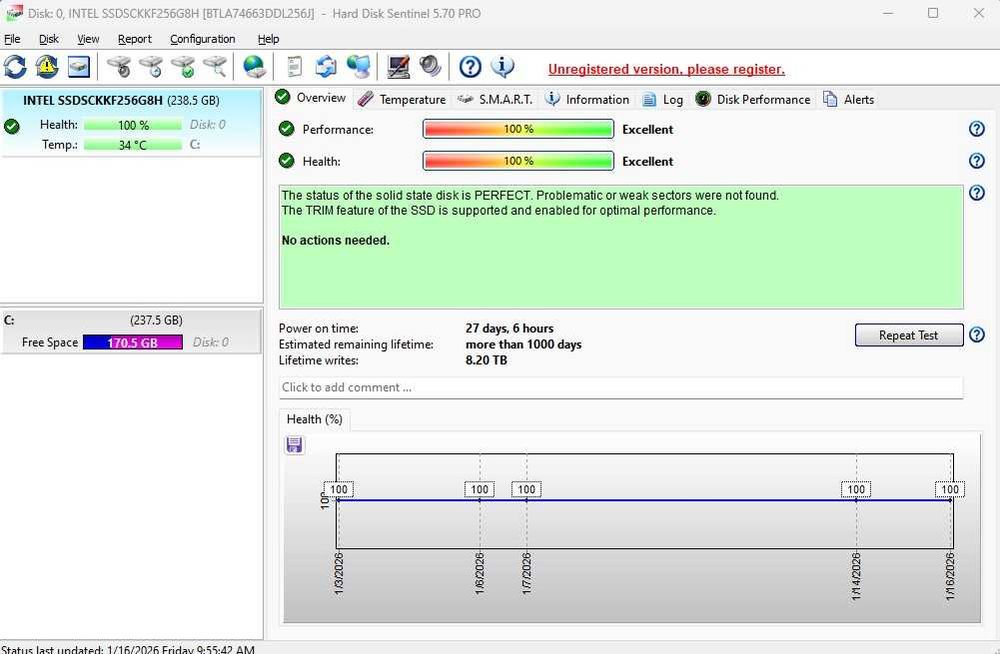Click the speaker sound toolbar icon

pos(430,66)
